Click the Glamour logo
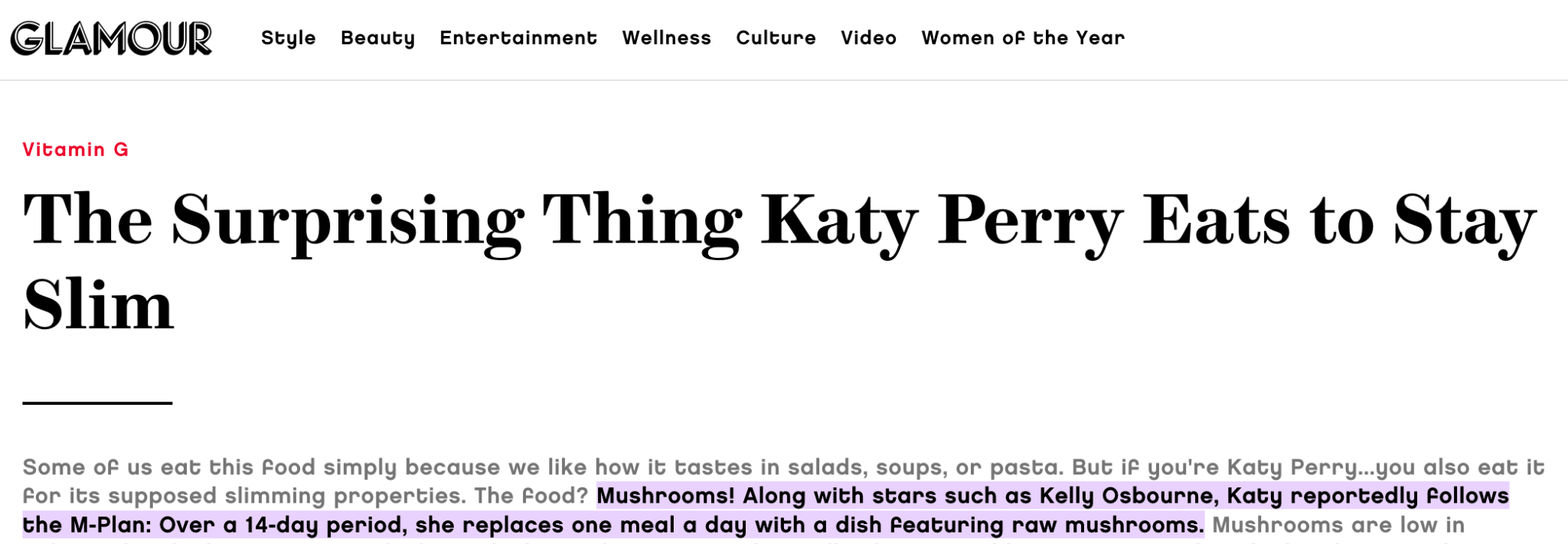 pos(111,38)
